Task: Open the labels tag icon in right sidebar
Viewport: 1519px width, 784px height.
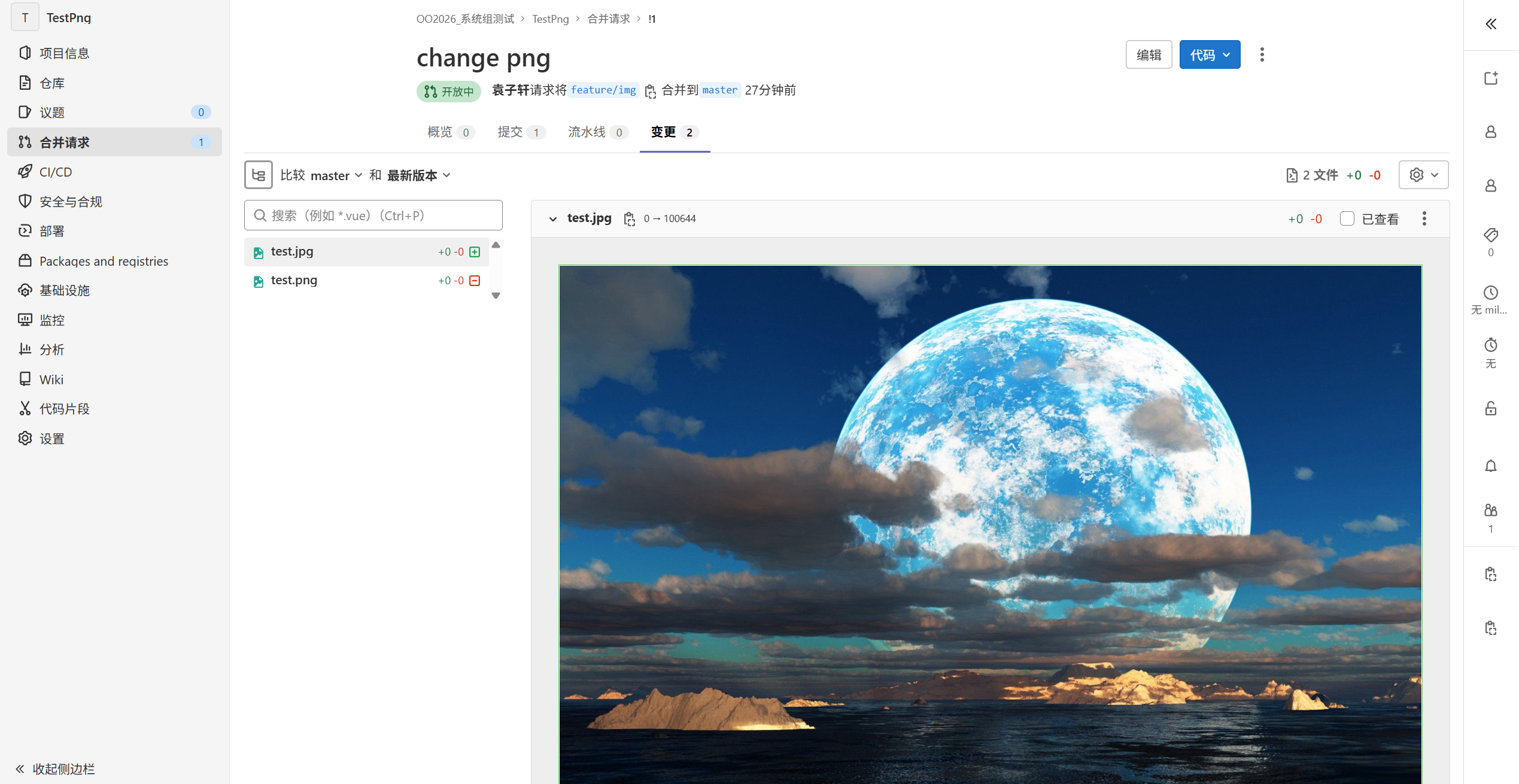Action: coord(1490,235)
